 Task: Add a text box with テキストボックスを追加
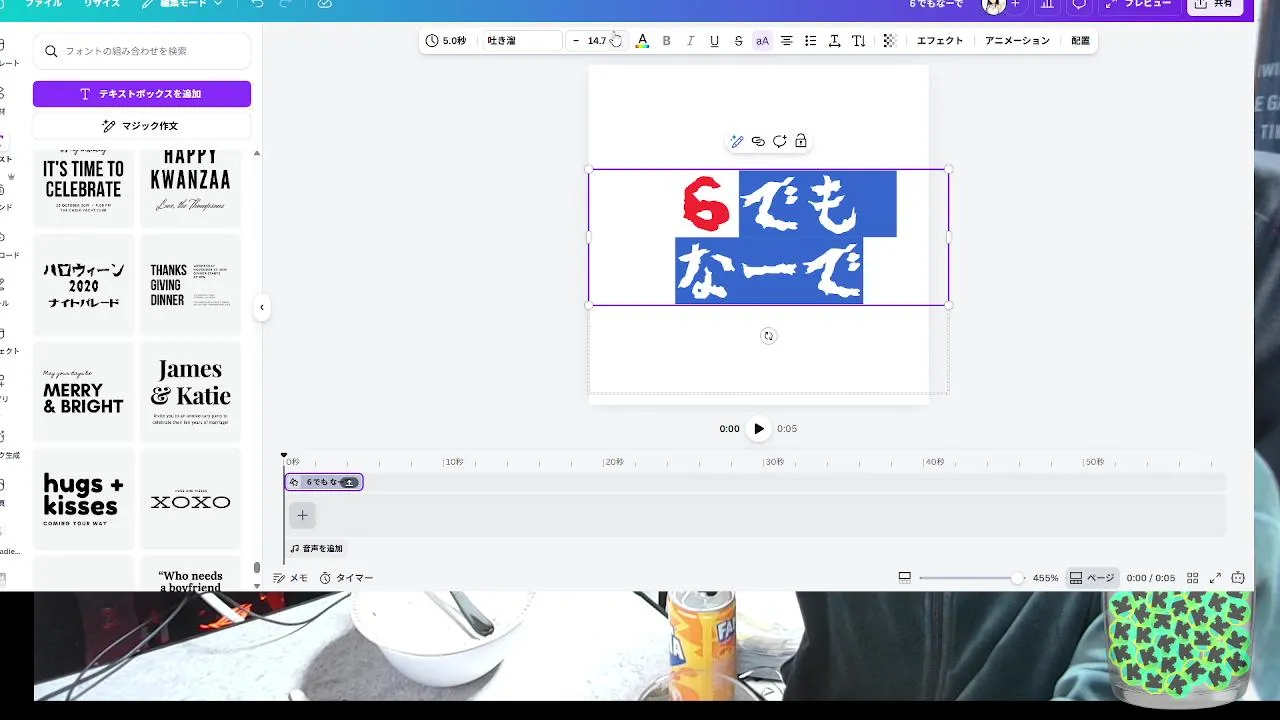[x=142, y=94]
